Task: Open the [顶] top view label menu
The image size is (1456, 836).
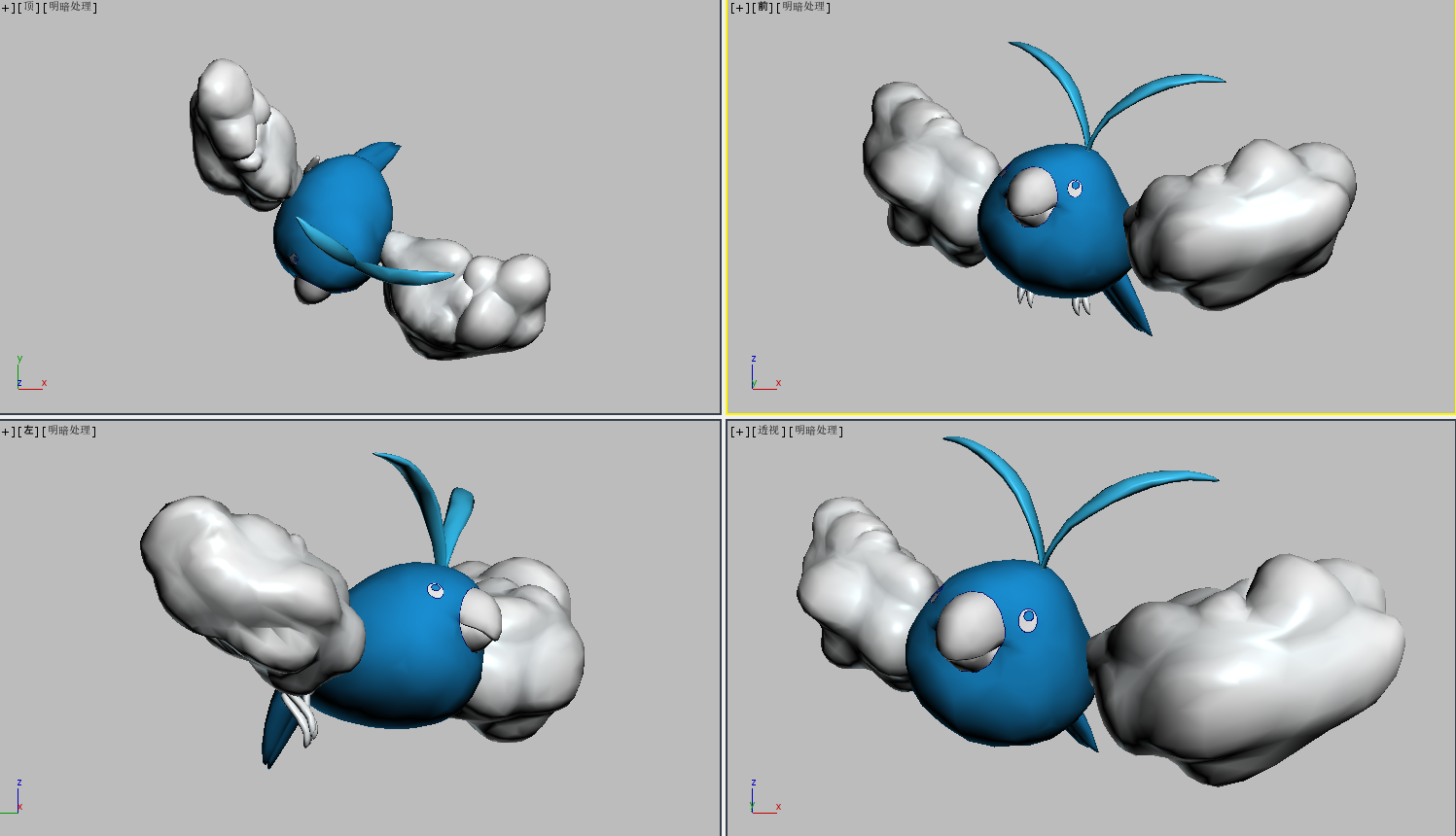Action: [x=29, y=8]
